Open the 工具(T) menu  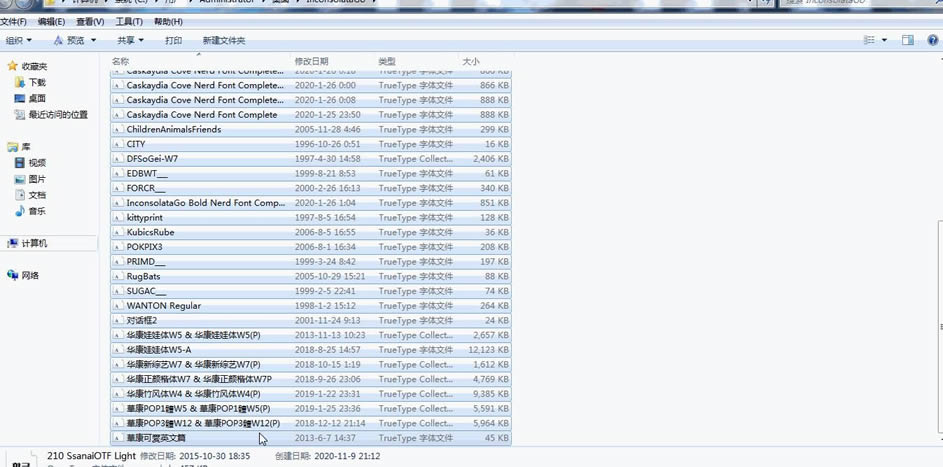(x=129, y=21)
